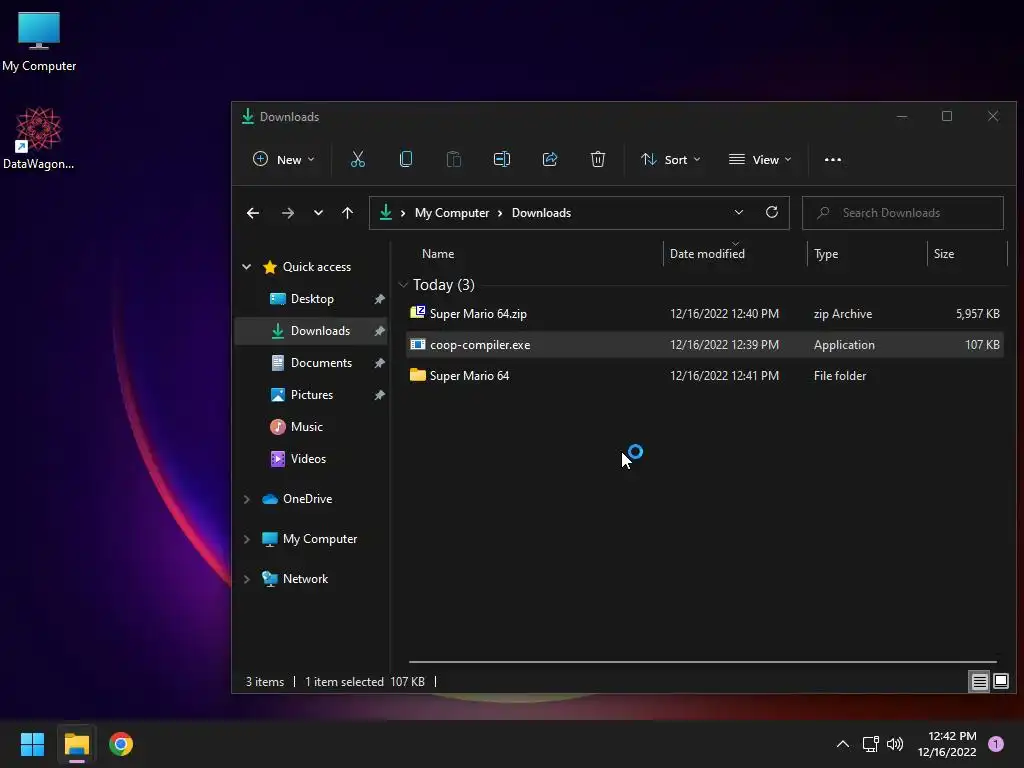Go forward with the right arrow

click(287, 213)
